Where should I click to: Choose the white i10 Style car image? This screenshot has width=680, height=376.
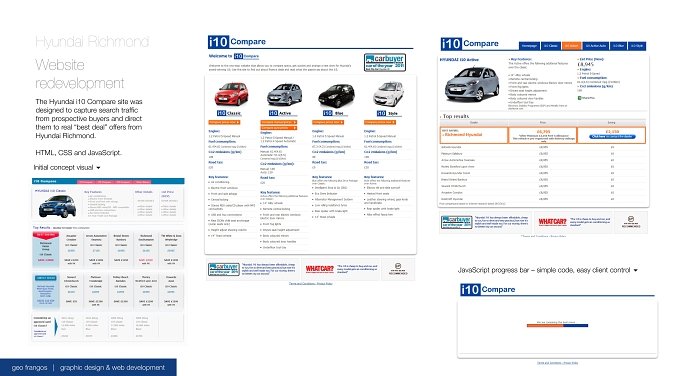(388, 94)
